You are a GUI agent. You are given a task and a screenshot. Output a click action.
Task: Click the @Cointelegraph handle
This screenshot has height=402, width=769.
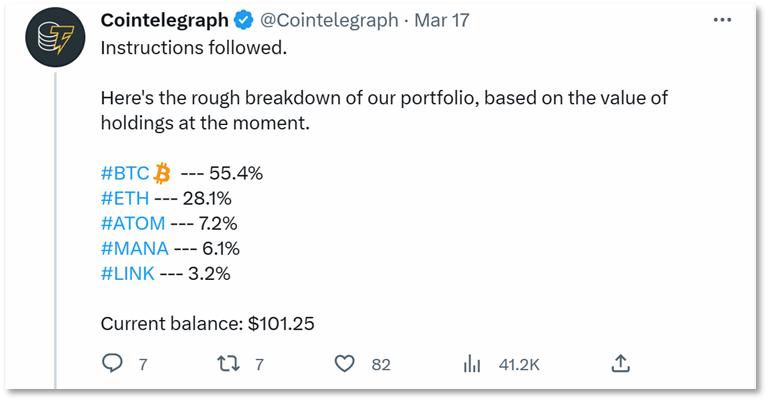[329, 20]
